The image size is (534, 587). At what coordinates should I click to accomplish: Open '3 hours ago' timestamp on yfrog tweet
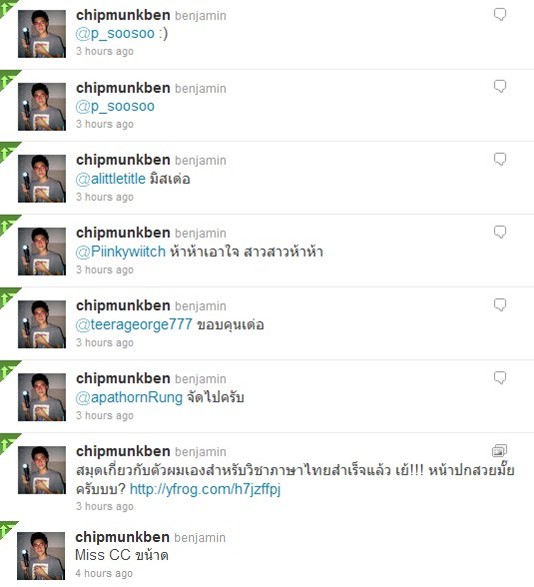(105, 506)
